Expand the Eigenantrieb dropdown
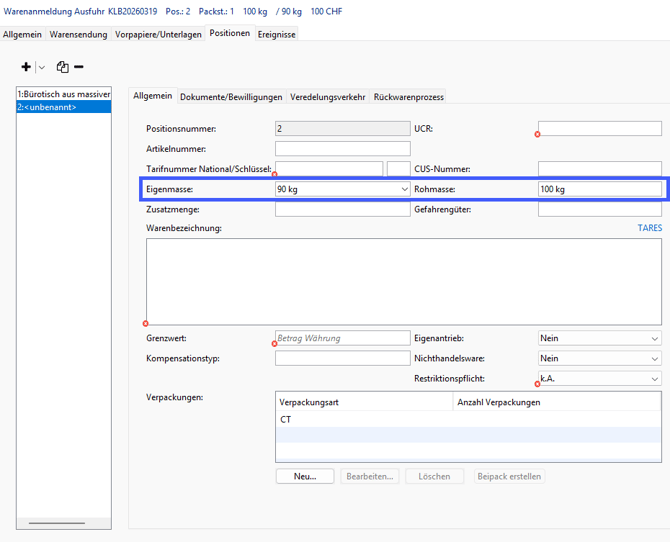 tap(655, 339)
